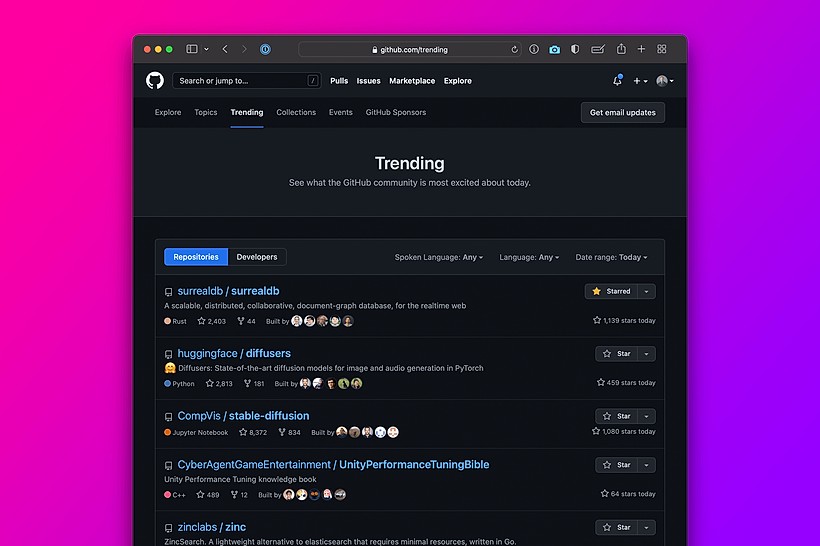
Task: Click the 1,139 stars today text
Action: click(x=624, y=320)
